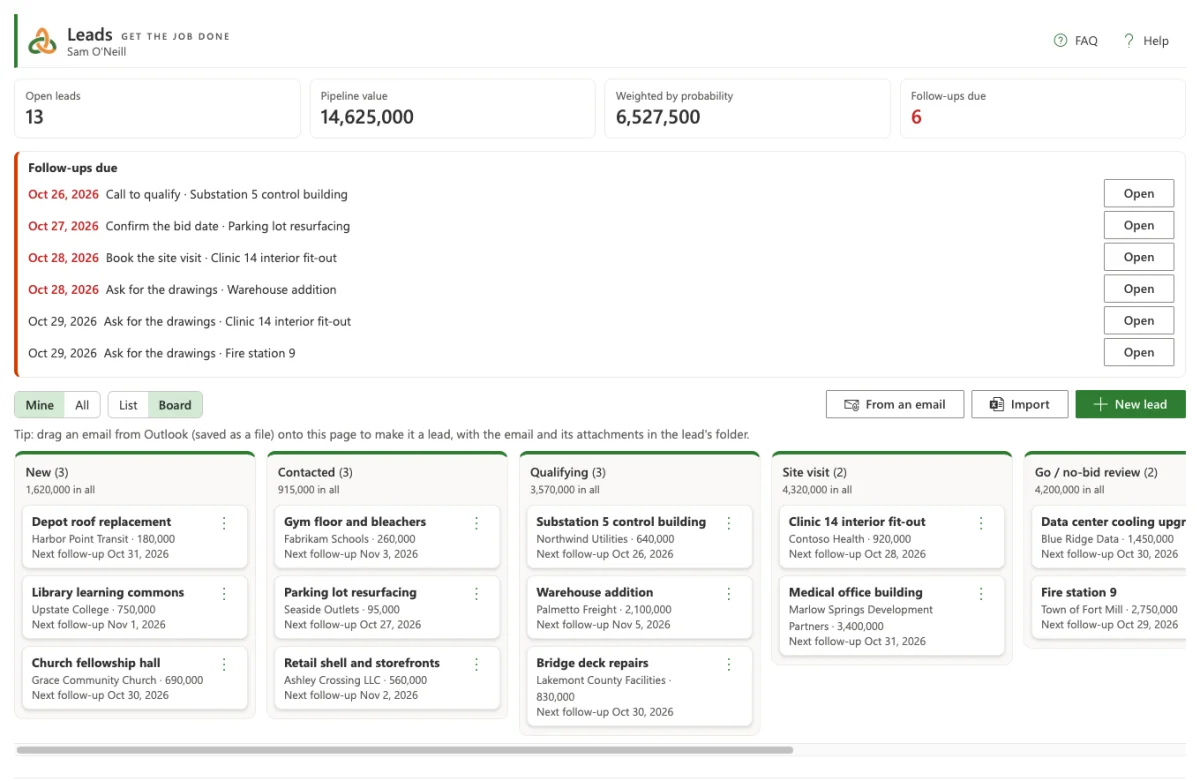Click the Import button
Screen dimensions: 1200x781
(x=1020, y=404)
